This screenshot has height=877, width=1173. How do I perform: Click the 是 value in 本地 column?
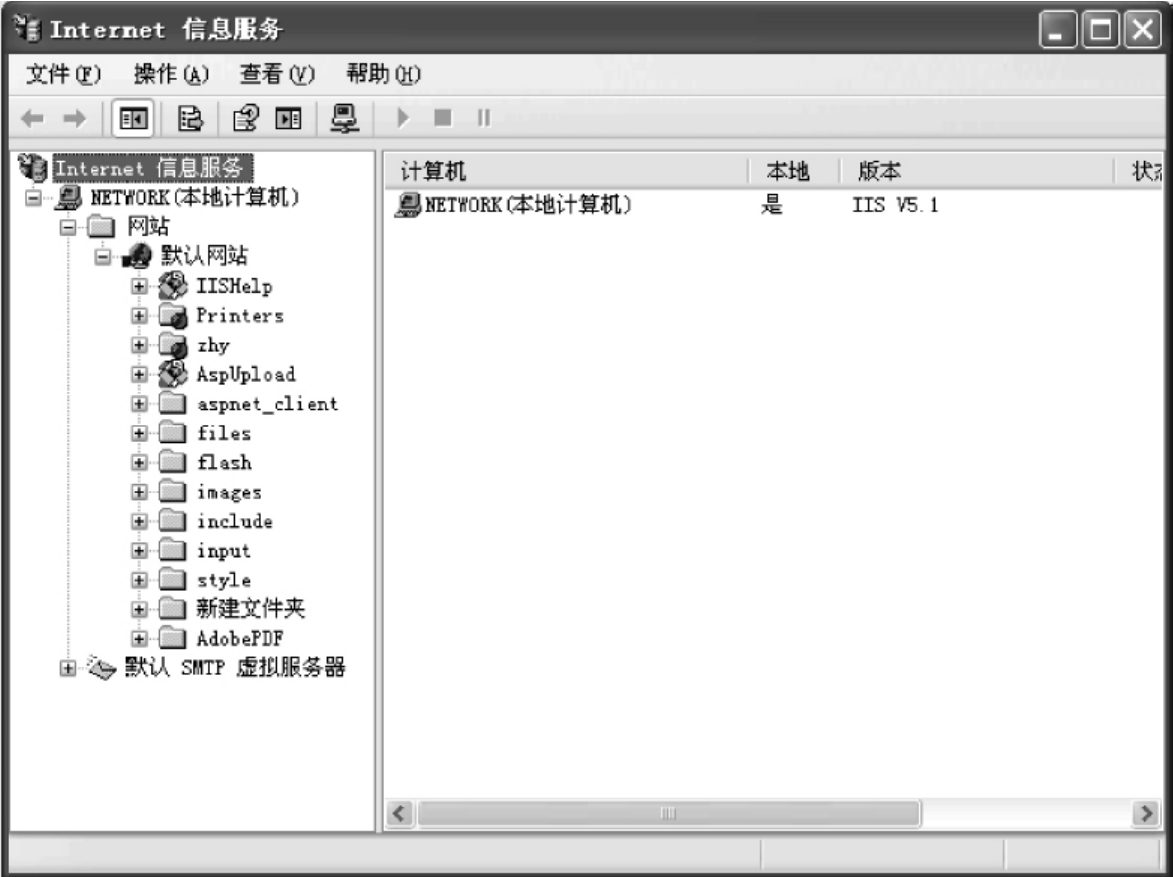coord(772,204)
